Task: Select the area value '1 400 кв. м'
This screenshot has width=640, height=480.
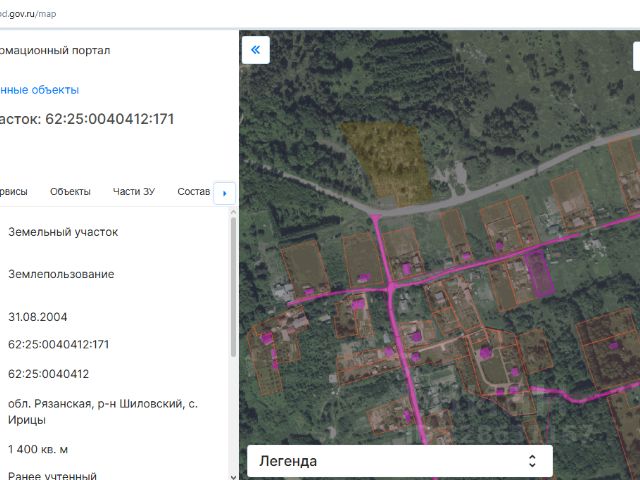Action: click(x=38, y=449)
